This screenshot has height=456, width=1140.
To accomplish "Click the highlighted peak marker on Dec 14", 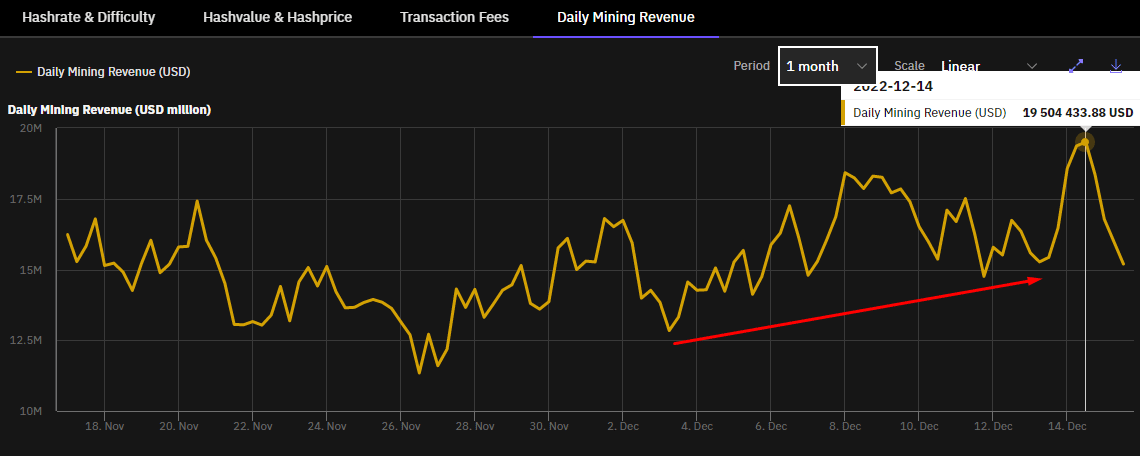I will pos(1085,142).
